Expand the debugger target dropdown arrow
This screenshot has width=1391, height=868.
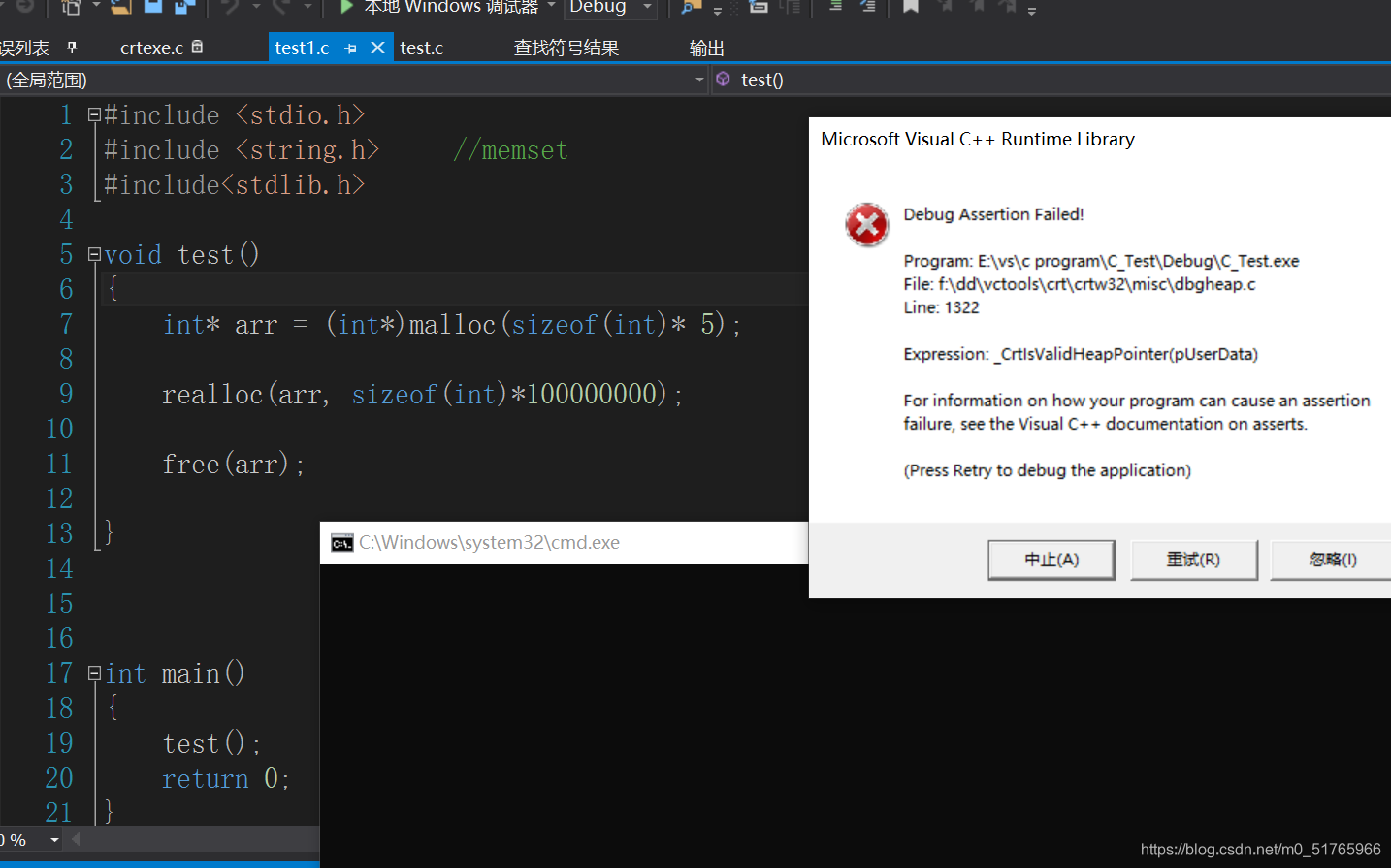(551, 6)
